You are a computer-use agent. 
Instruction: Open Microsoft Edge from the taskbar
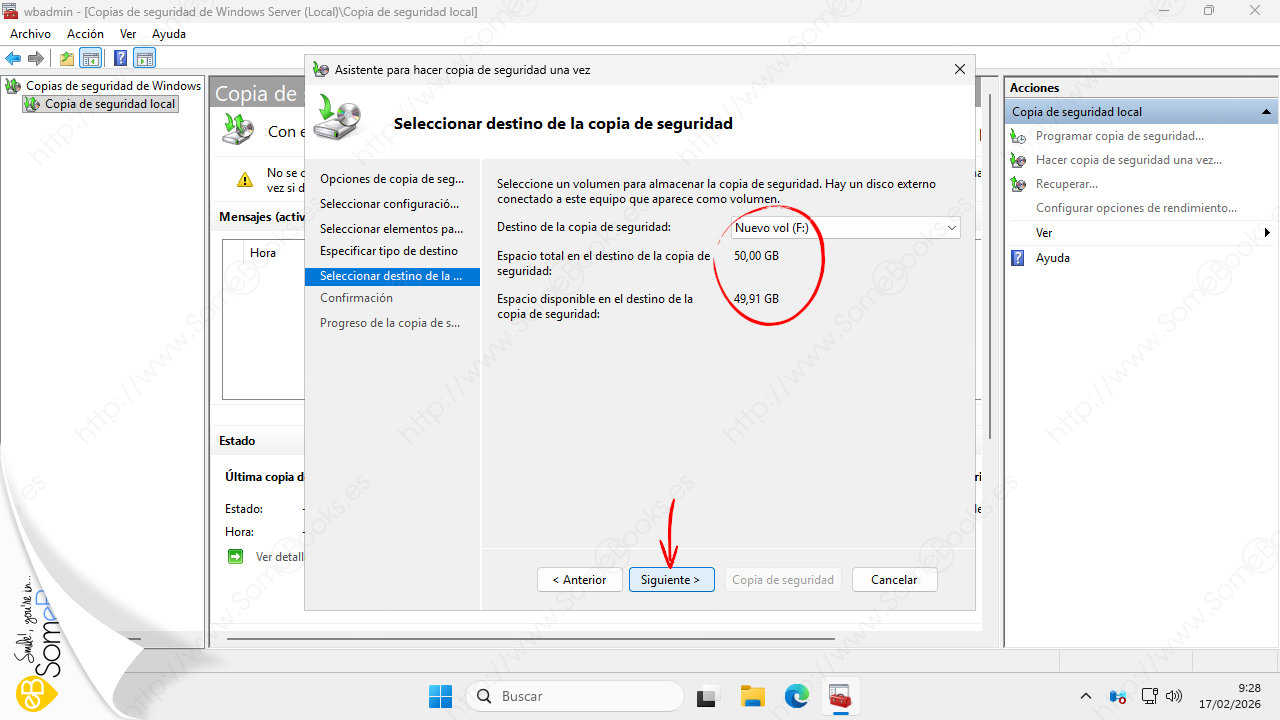[796, 696]
